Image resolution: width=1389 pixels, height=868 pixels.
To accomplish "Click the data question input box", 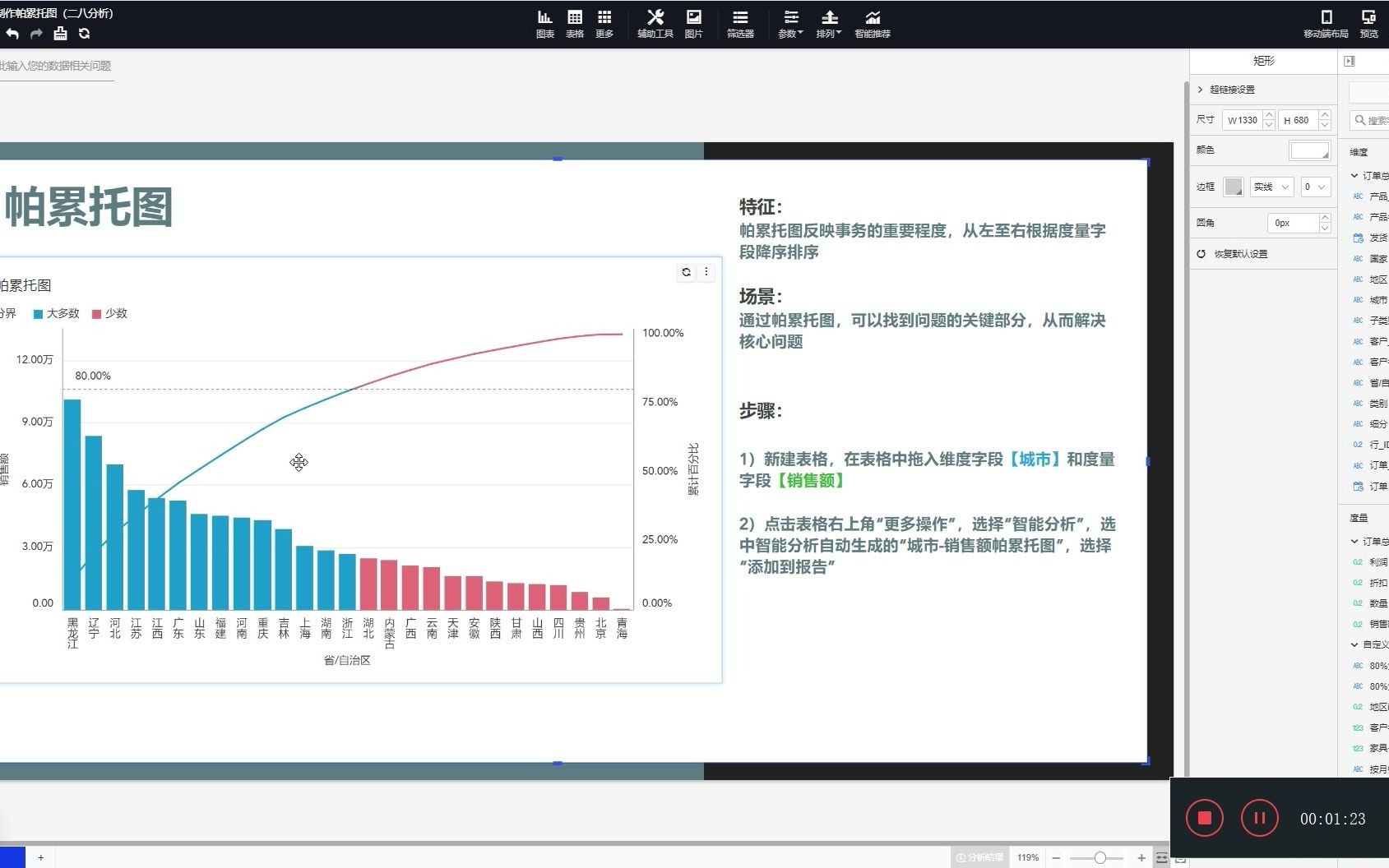I will pyautogui.click(x=56, y=66).
